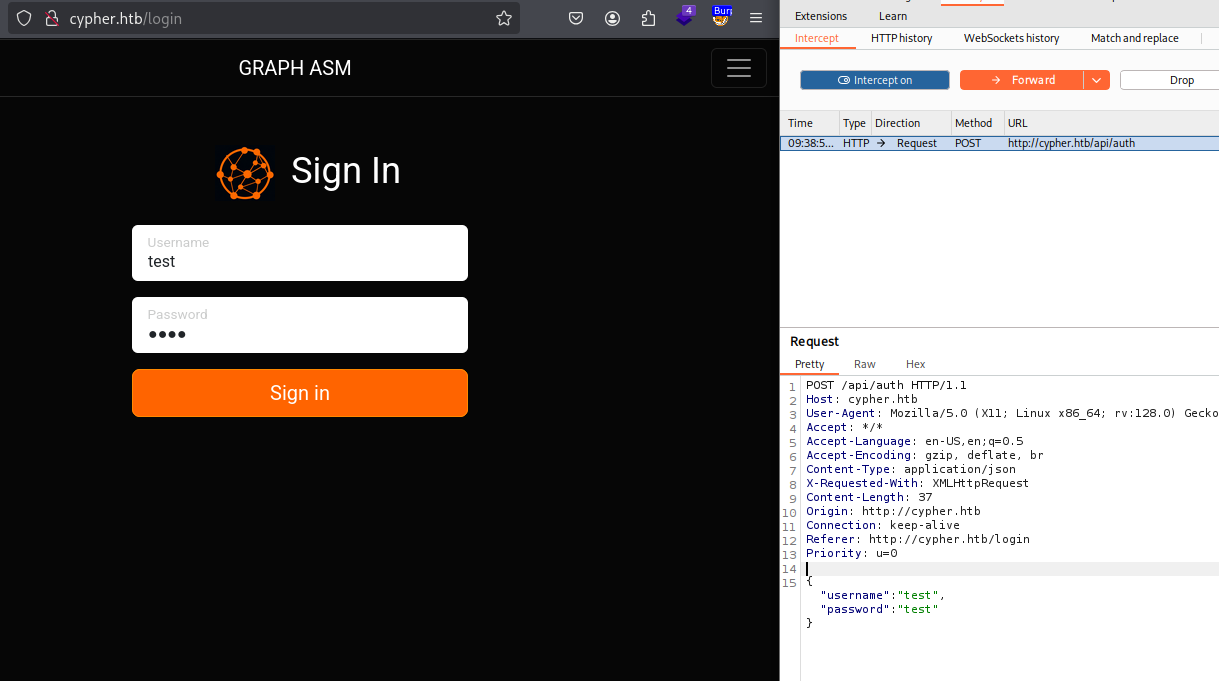Click the Burp proxy extension icon
This screenshot has width=1219, height=681.
pos(721,17)
